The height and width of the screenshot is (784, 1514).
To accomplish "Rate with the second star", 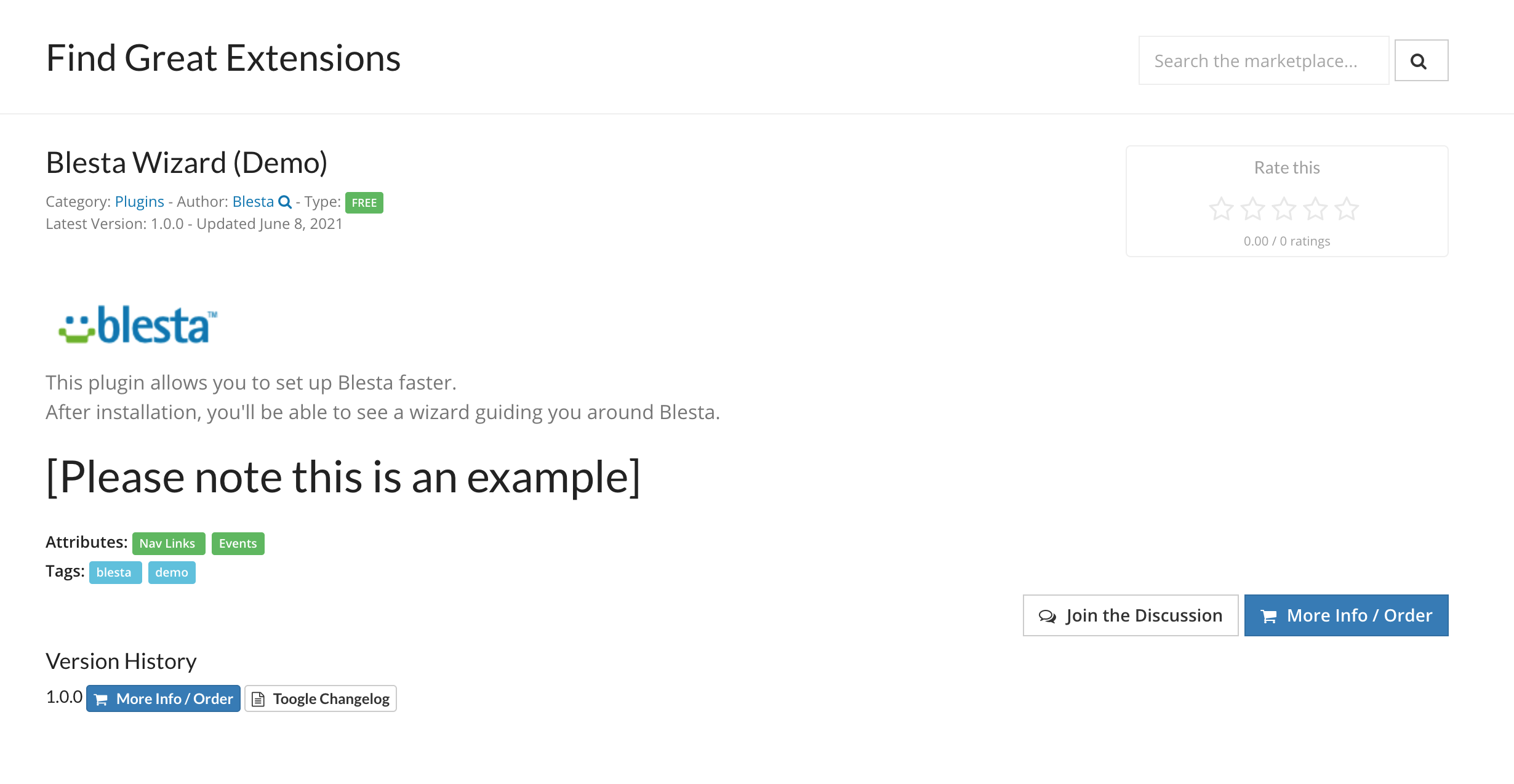I will [1252, 209].
